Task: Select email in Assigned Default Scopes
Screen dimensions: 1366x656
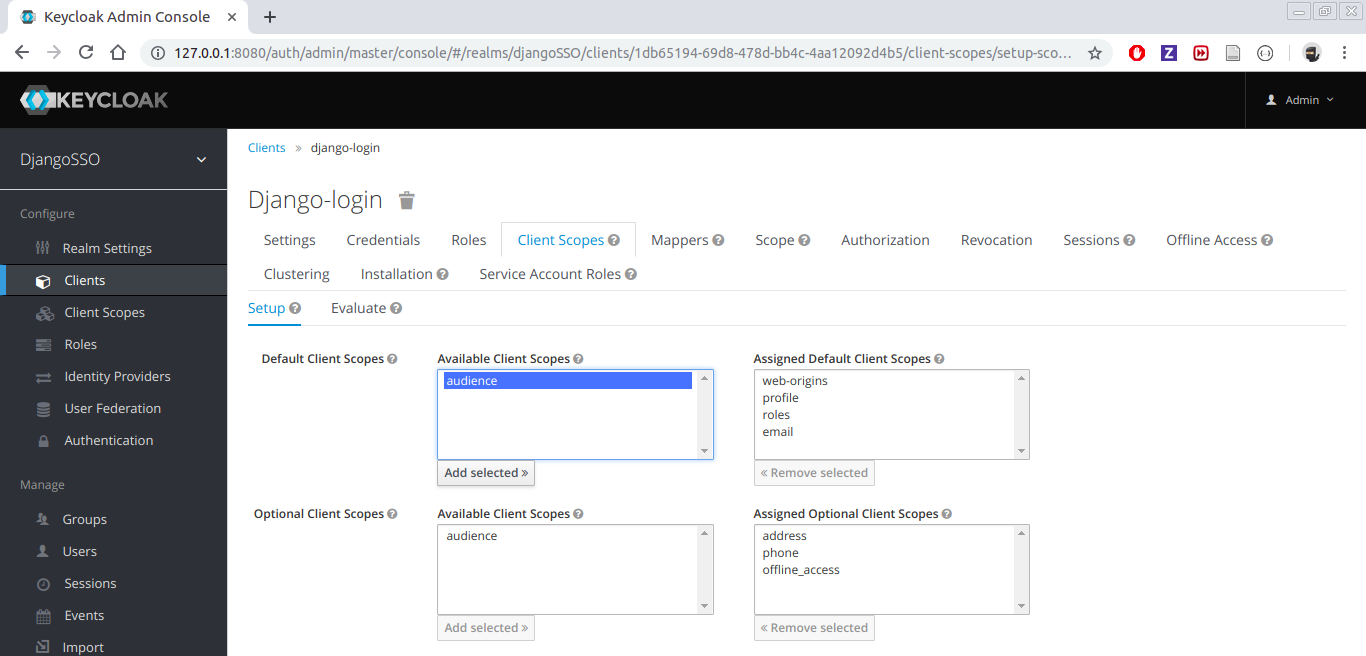Action: coord(884,432)
